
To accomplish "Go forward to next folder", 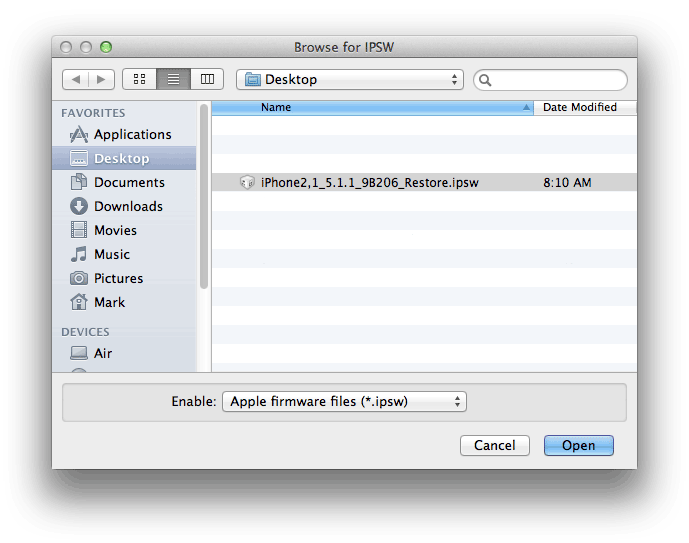I will click(101, 79).
